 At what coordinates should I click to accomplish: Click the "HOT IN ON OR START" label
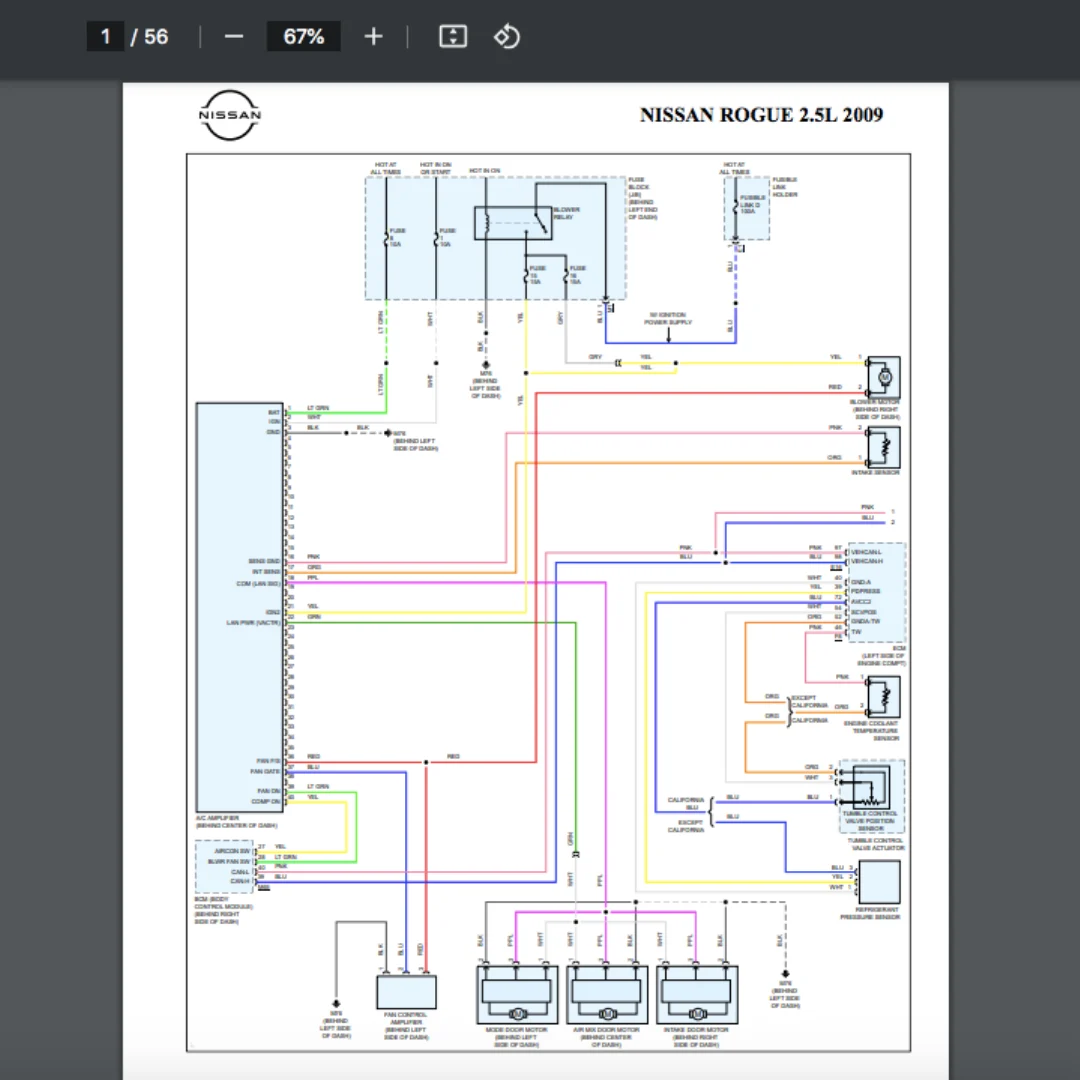435,168
